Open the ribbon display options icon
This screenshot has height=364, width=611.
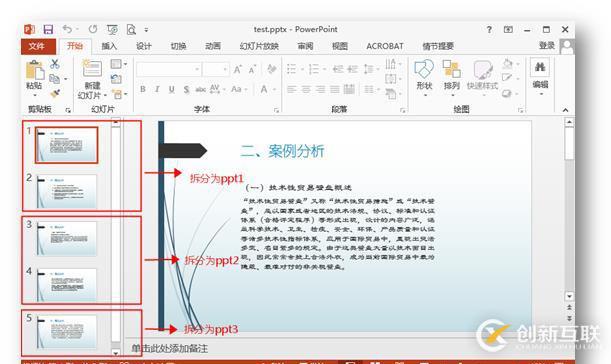(x=508, y=30)
